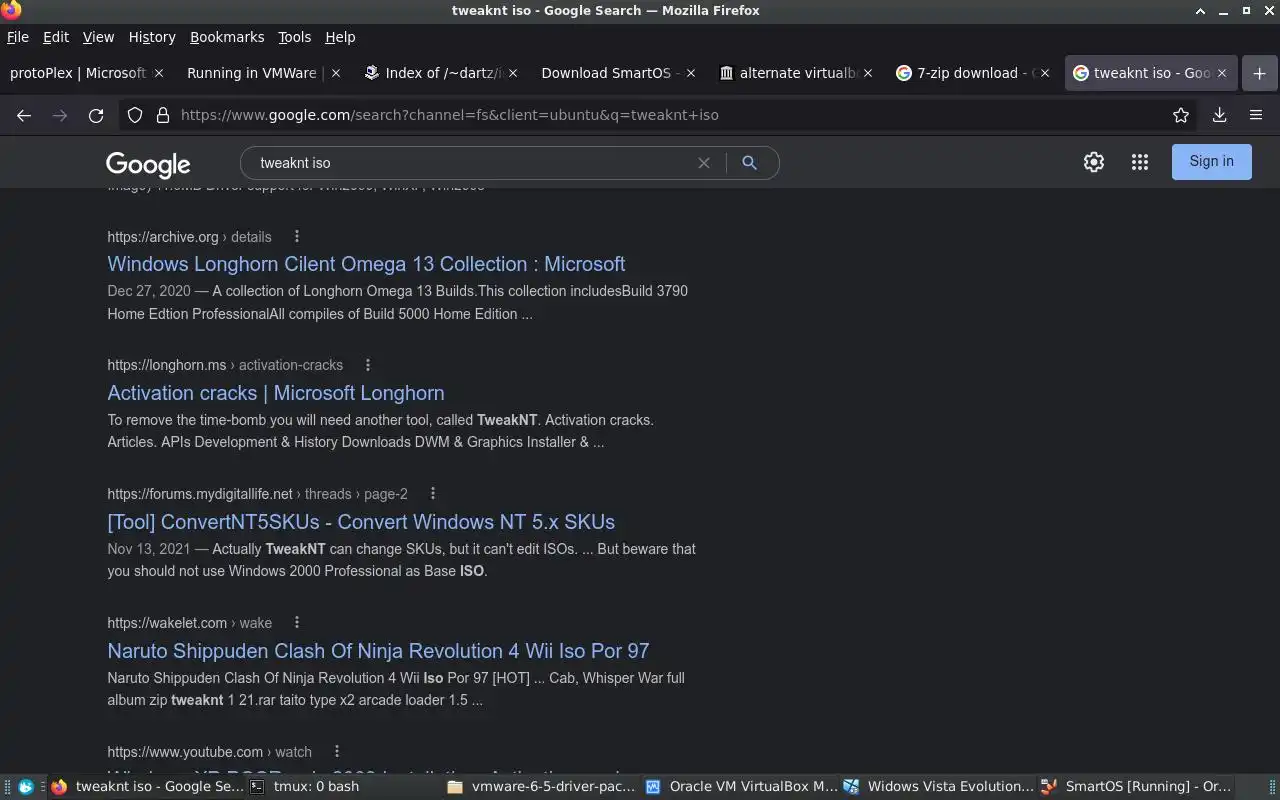
Task: Click the Sign in button
Action: 1211,161
